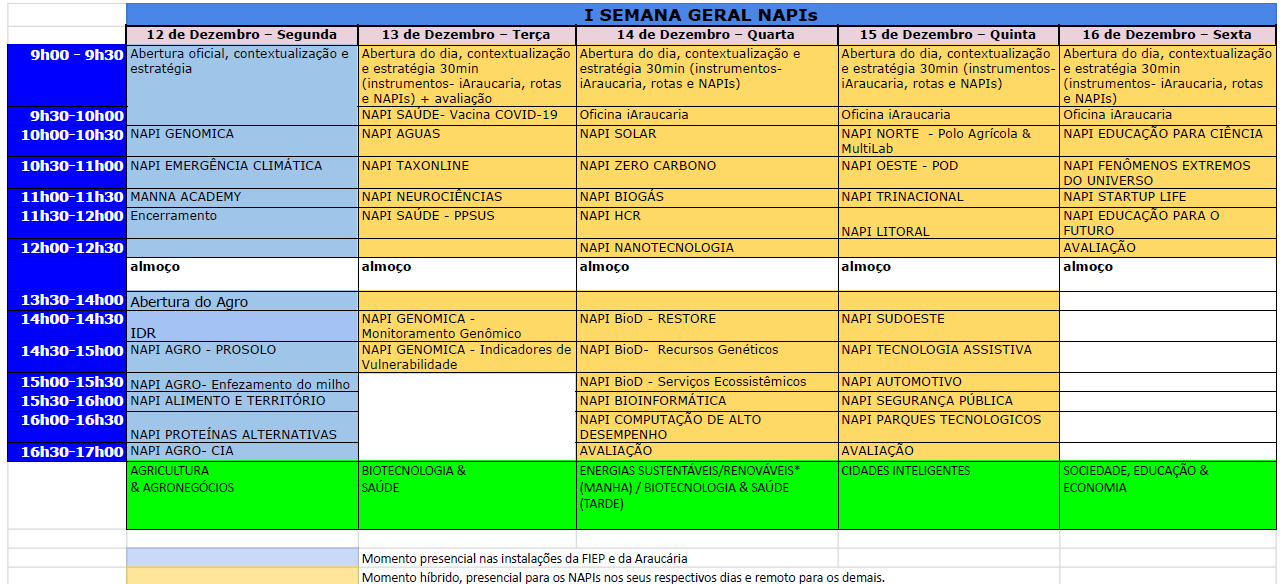Select the 'NAPI AGRO- CIA' cell
Screen dimensions: 1288x584
pyautogui.click(x=243, y=452)
